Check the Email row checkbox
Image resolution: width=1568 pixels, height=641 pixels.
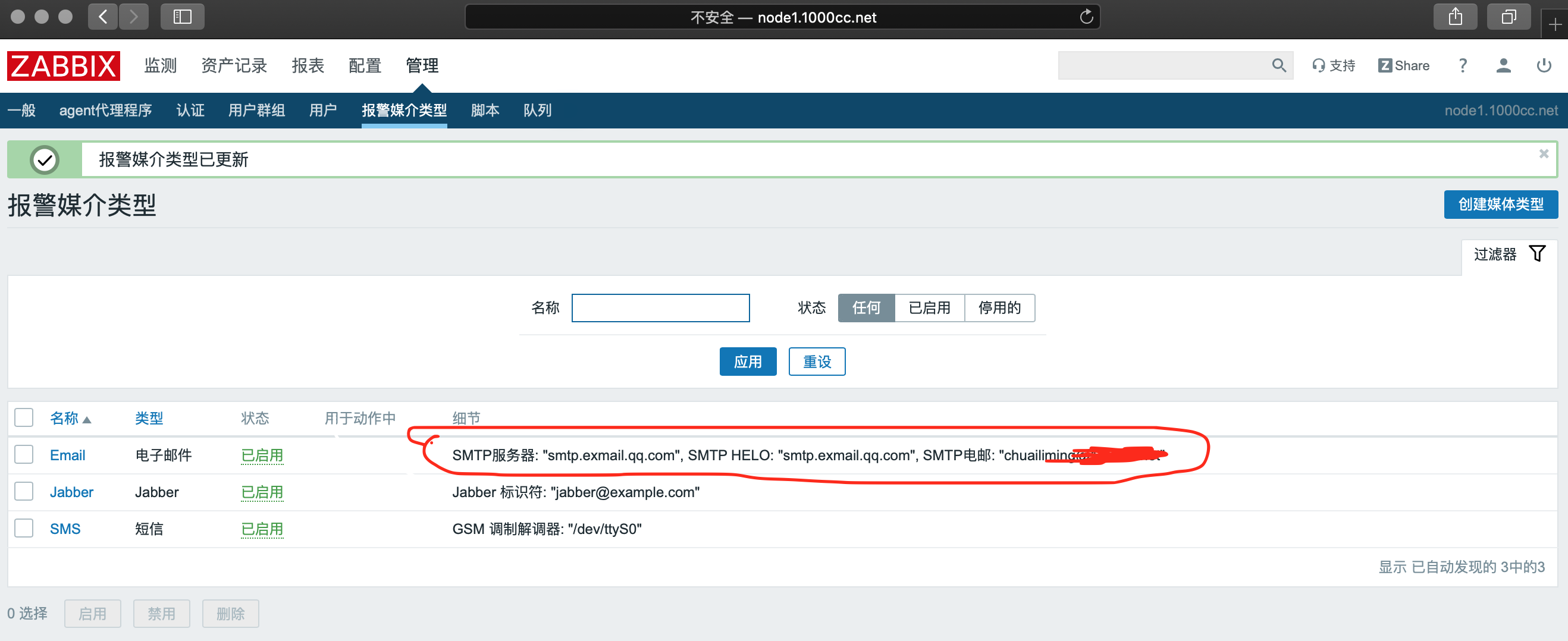click(x=24, y=455)
